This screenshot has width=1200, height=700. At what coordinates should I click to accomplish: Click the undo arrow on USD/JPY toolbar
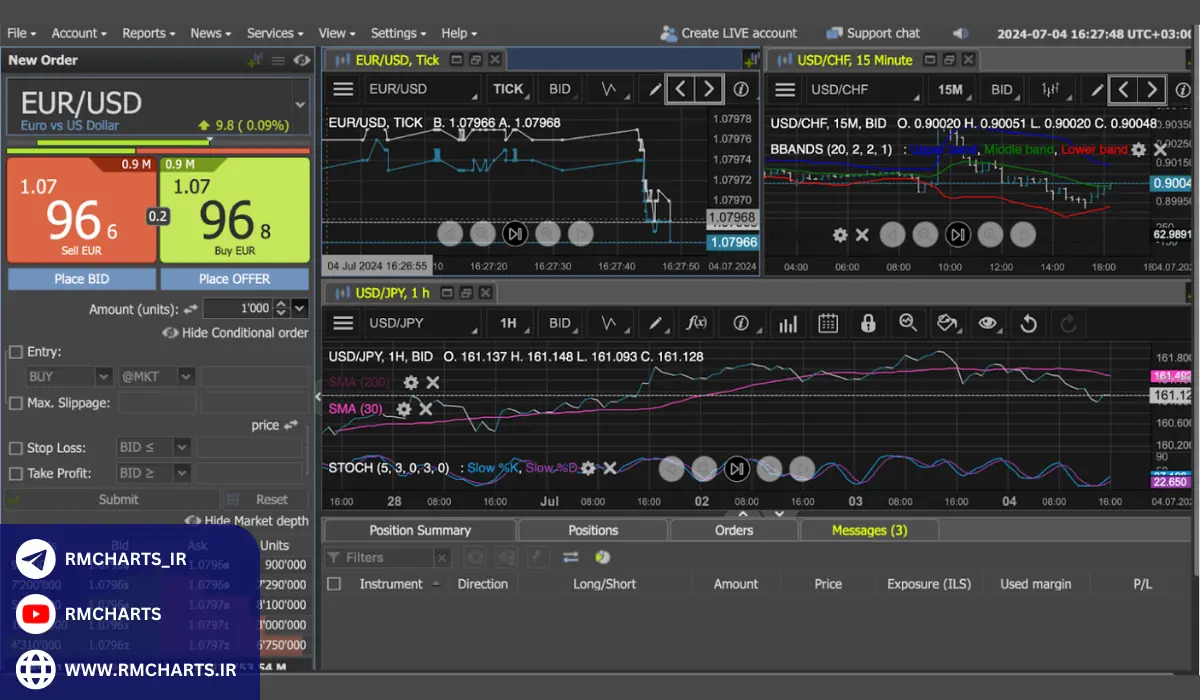click(x=1028, y=323)
